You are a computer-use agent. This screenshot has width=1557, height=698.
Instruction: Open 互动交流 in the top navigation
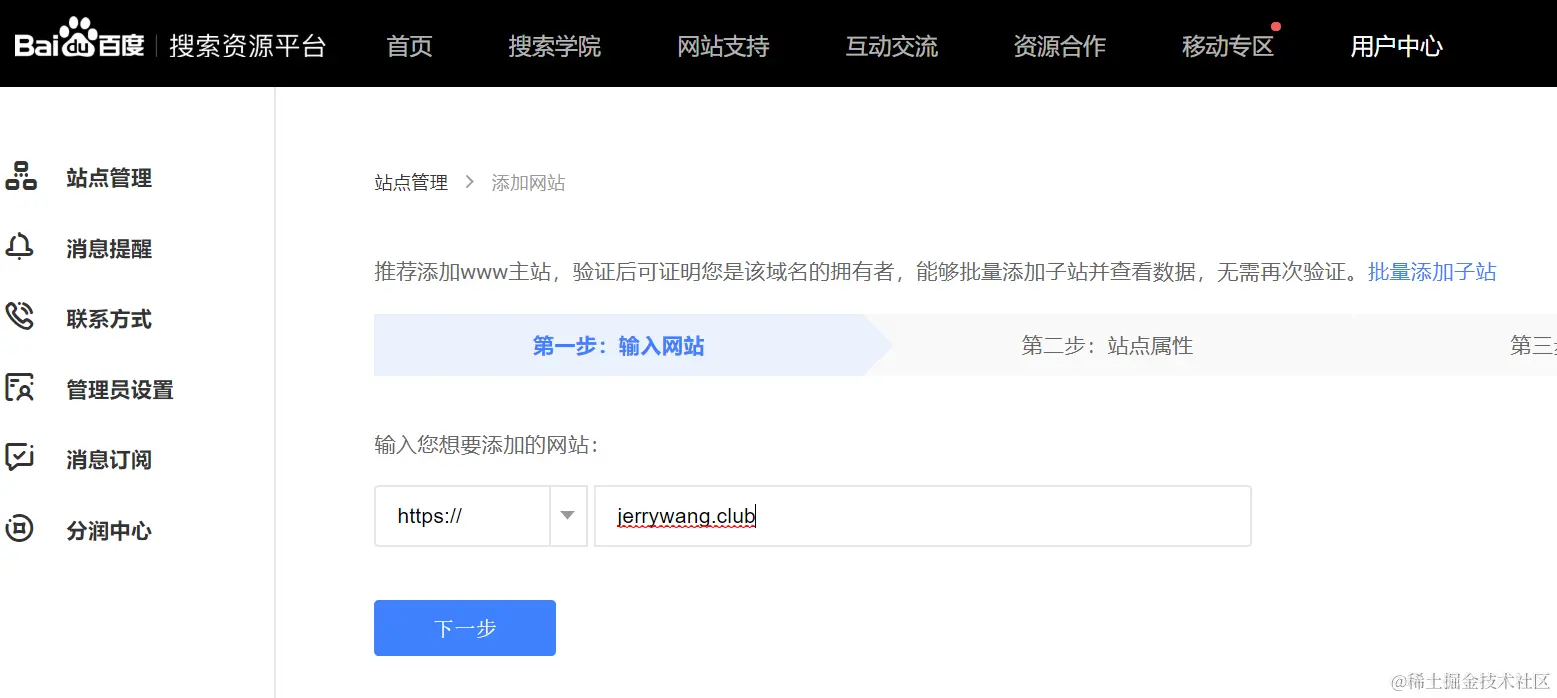point(892,46)
